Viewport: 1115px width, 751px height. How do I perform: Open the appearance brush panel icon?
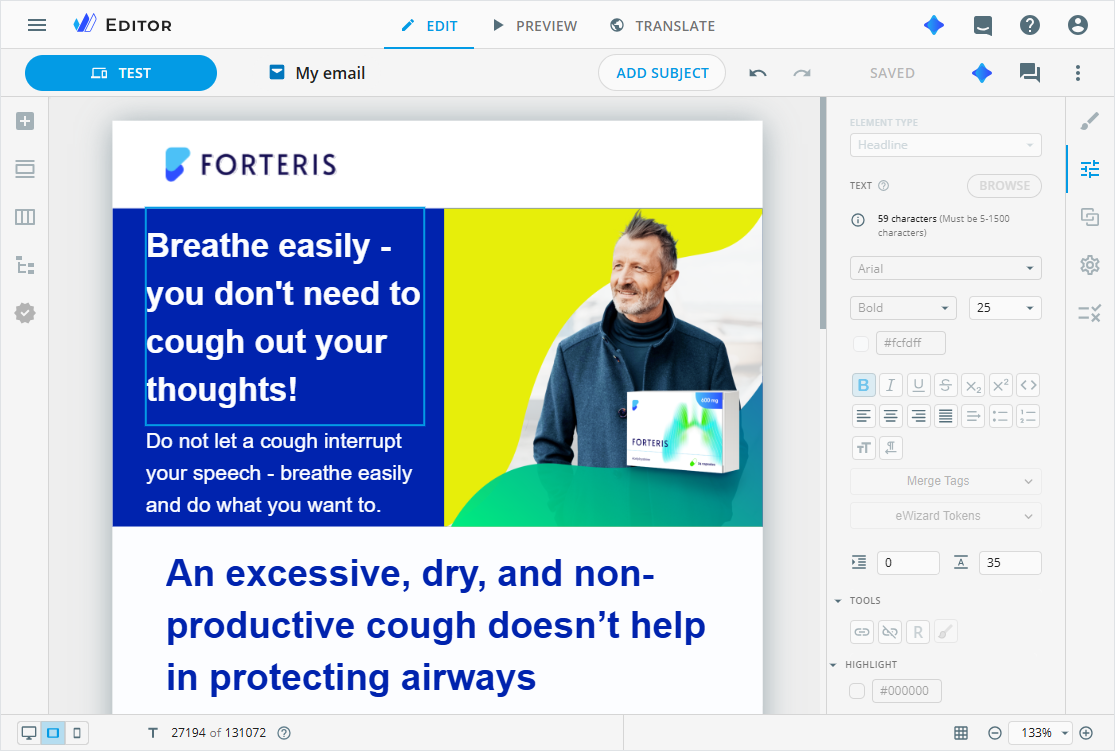pos(1089,121)
